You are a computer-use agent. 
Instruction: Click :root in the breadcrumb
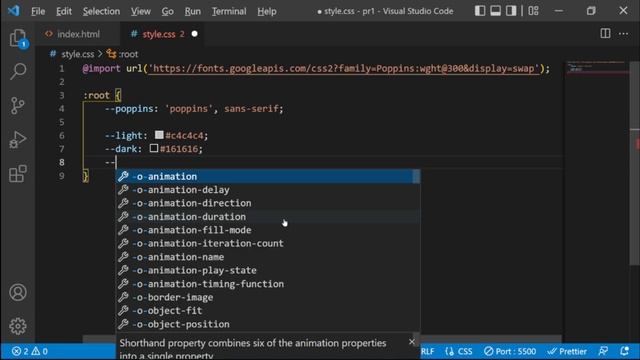128,54
